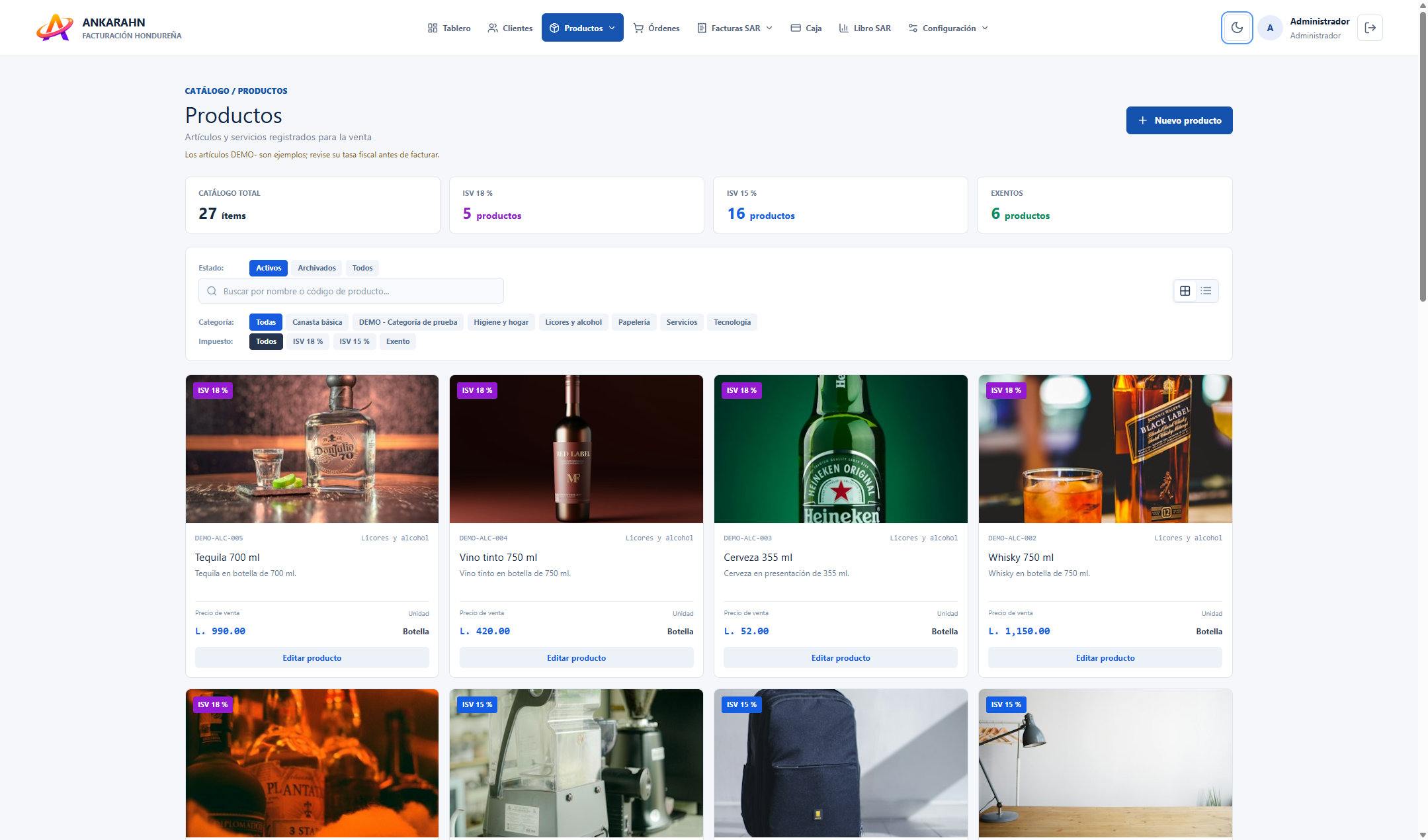Screen dimensions: 1428x840
Task: Filter by Licores y alcohol category
Action: pos(573,322)
